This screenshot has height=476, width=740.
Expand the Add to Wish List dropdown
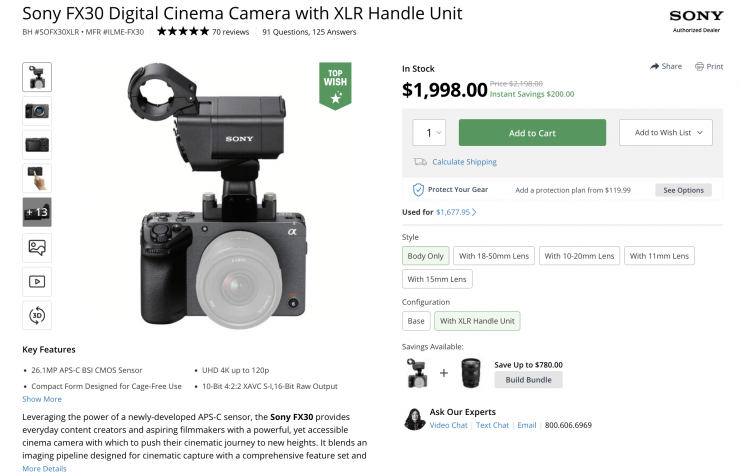coord(665,133)
